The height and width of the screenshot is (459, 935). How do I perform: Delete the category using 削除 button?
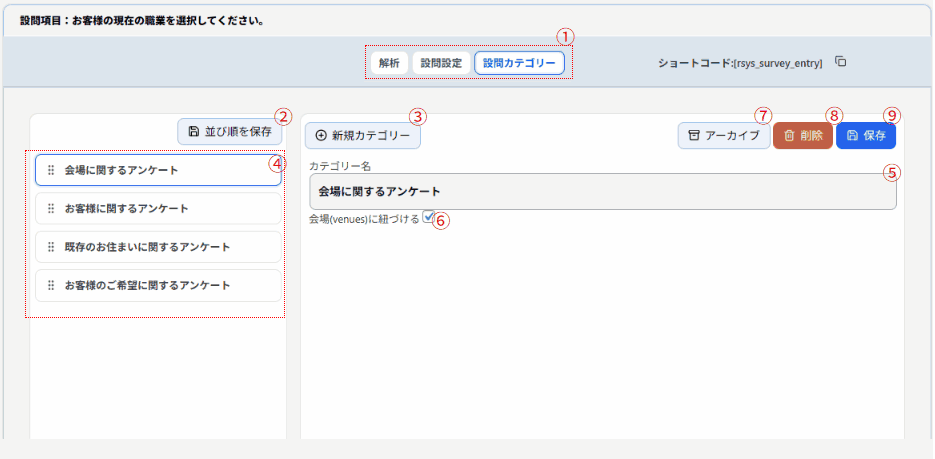[801, 136]
